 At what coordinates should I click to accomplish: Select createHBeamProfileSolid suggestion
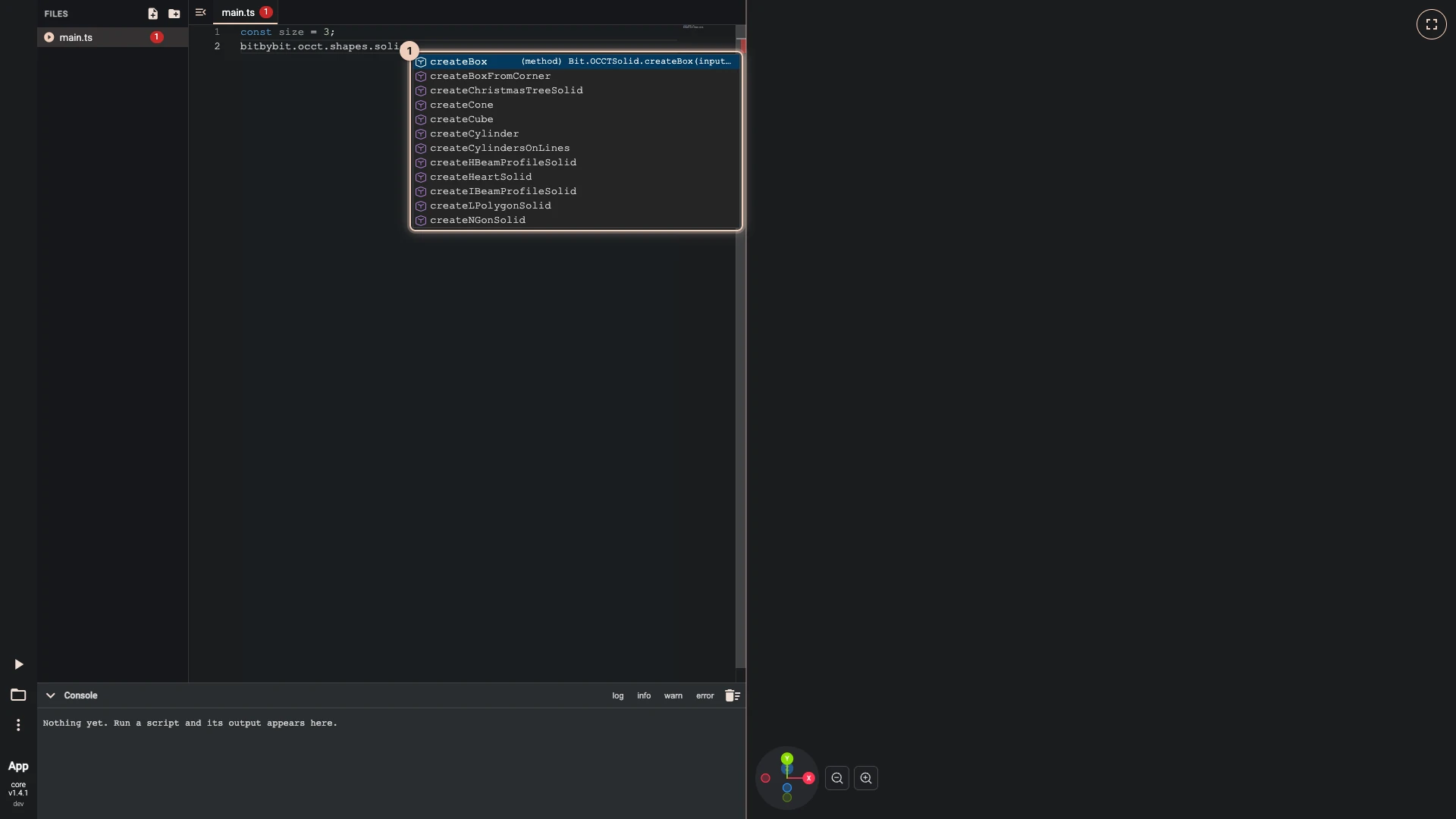(576, 162)
